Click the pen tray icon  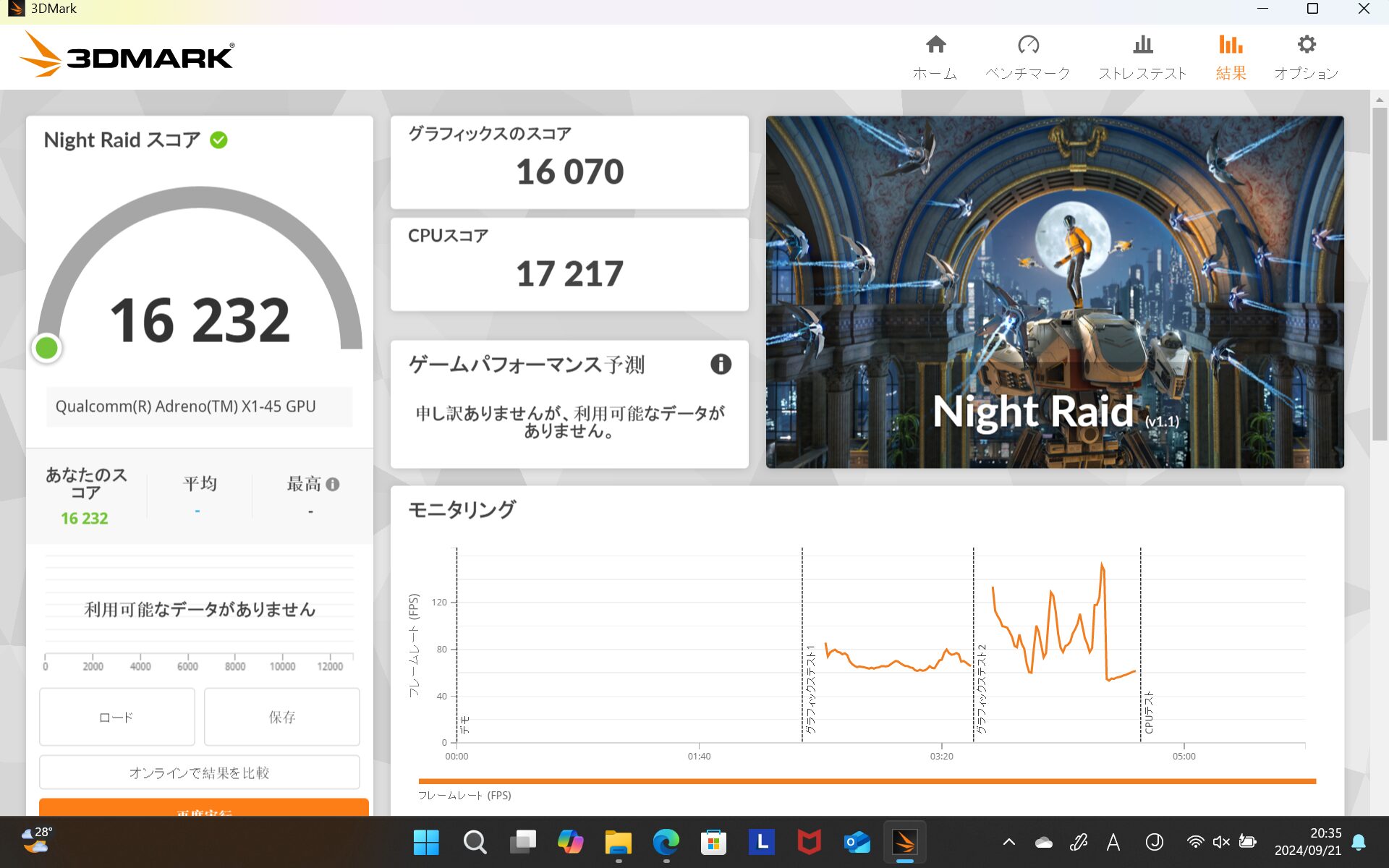point(1079,842)
